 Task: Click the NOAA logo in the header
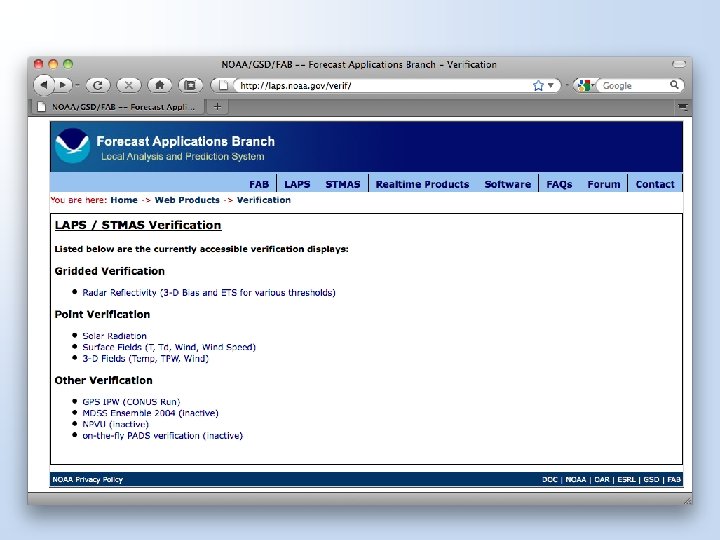[72, 146]
